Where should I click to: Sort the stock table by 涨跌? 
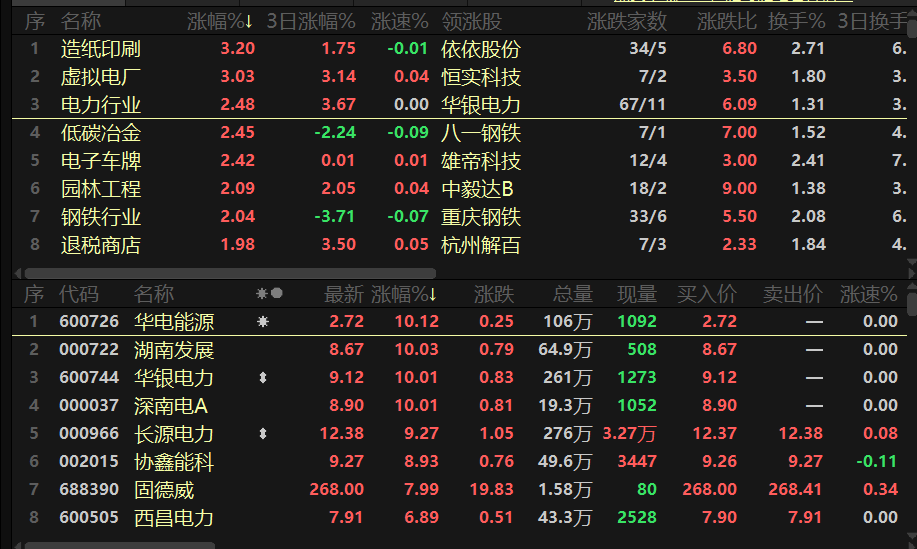click(x=494, y=294)
